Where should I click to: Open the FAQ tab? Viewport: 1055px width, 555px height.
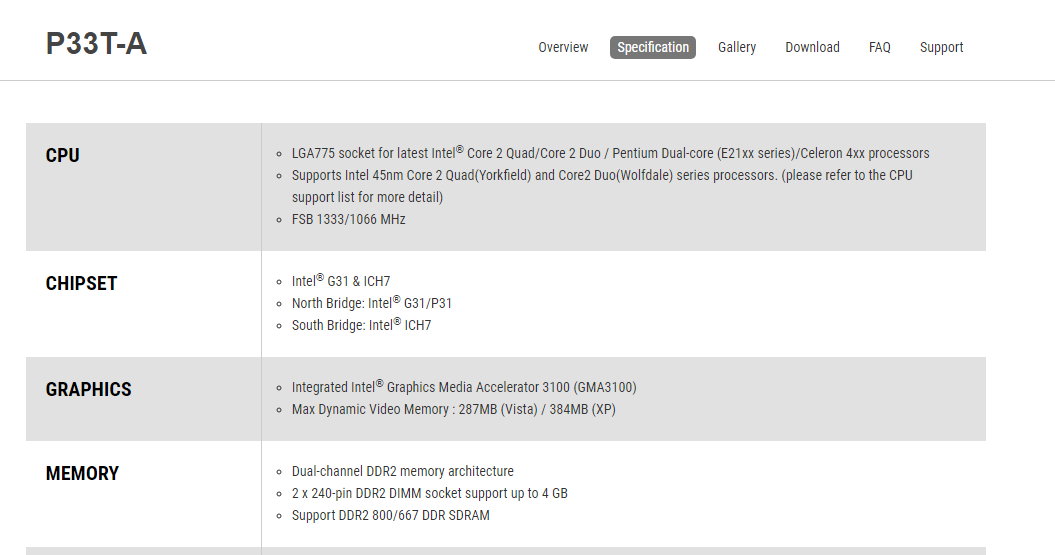(x=879, y=47)
